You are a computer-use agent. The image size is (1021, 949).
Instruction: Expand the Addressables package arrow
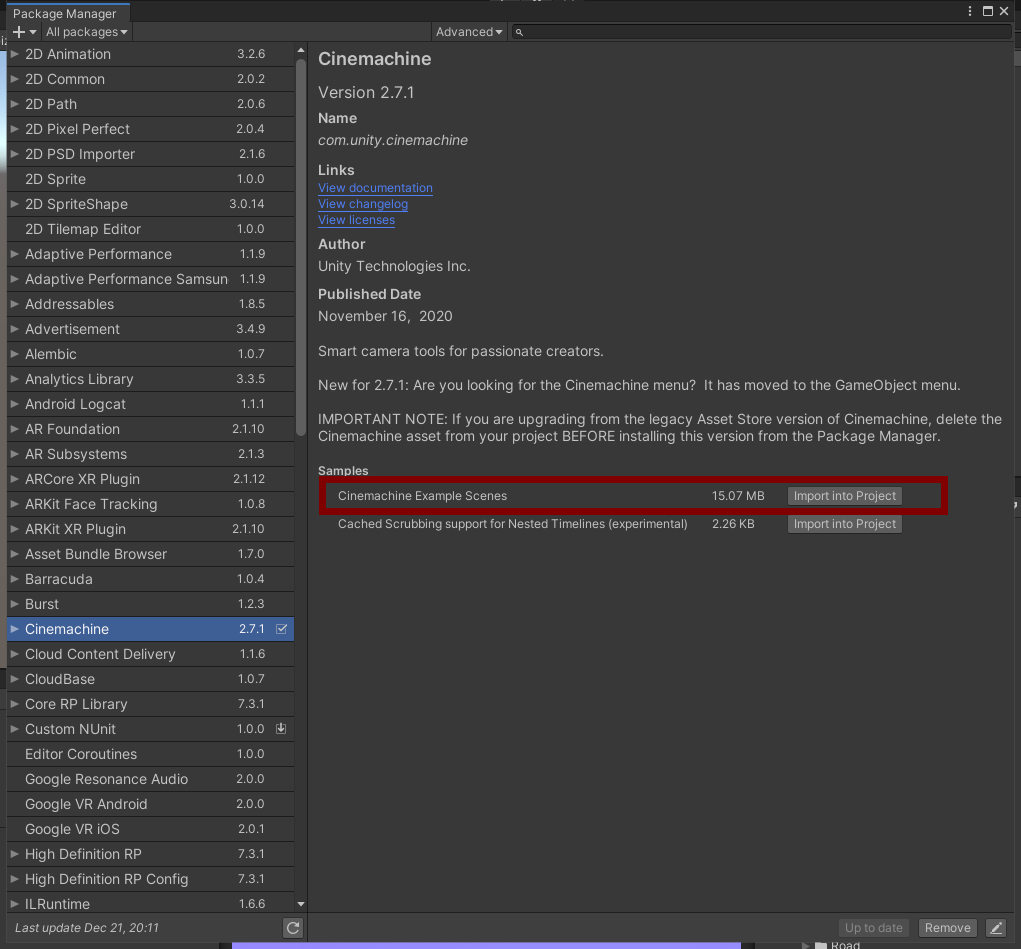[14, 304]
